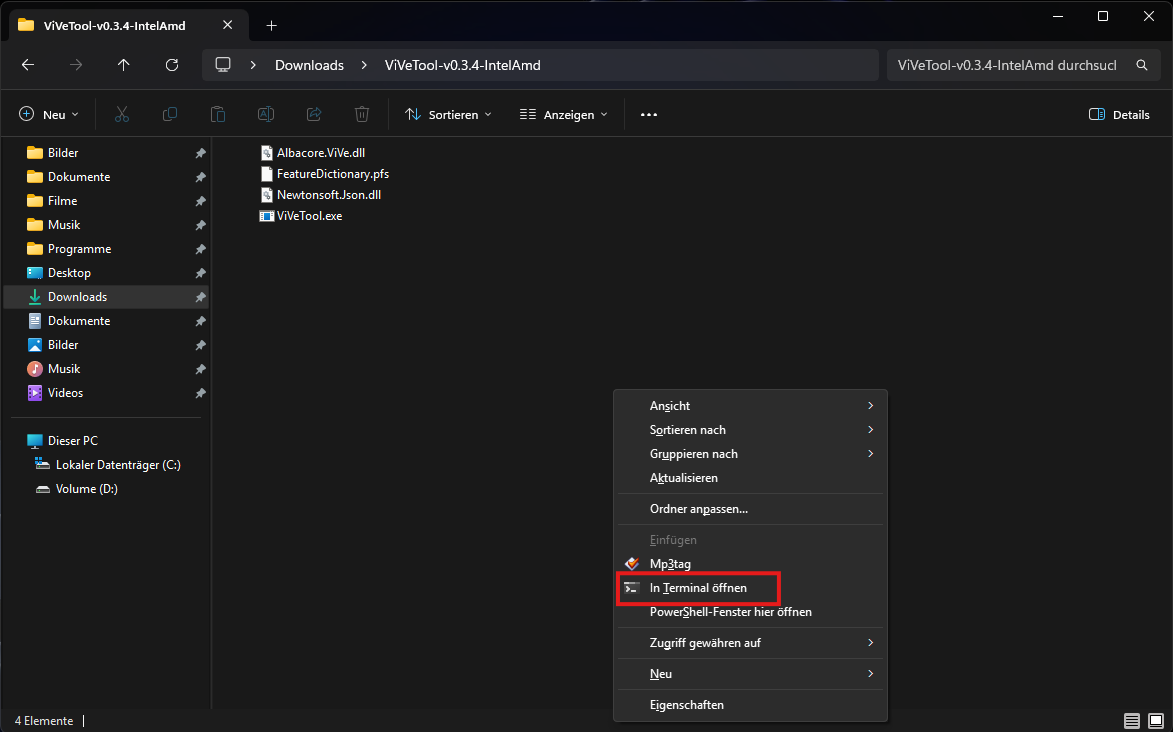
Task: Click the search field for ViVeTool folder
Action: [x=1007, y=65]
